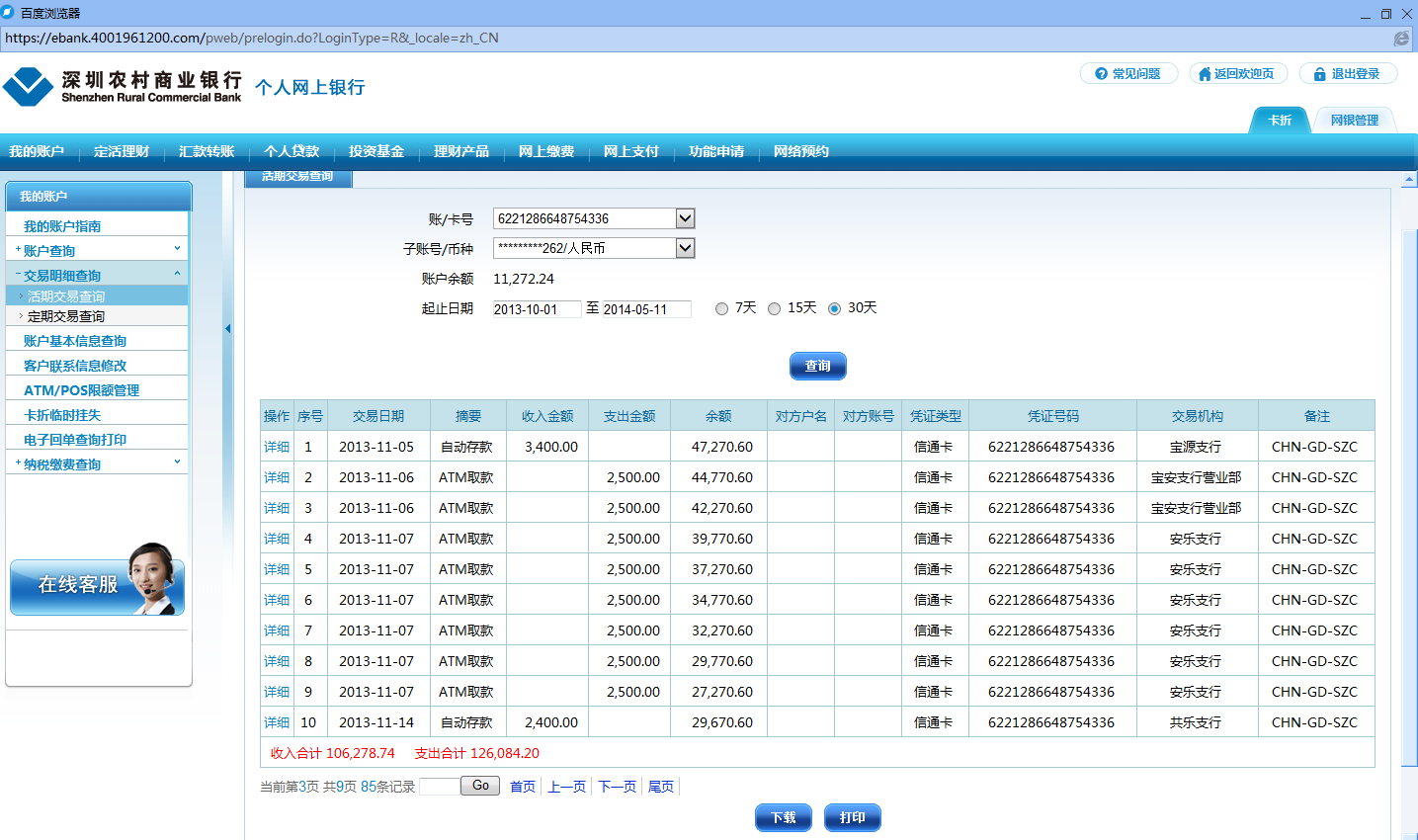Open the 汇款转账 menu item
The height and width of the screenshot is (840, 1418).
click(207, 151)
